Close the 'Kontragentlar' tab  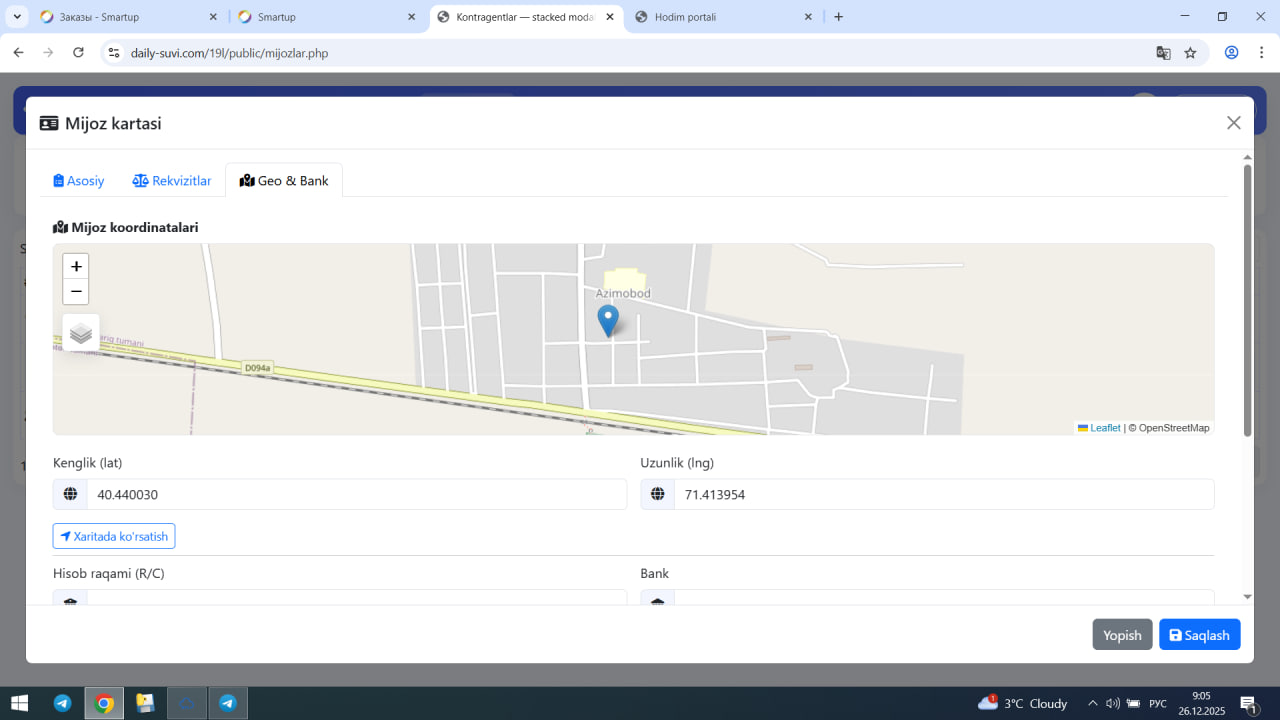click(610, 17)
